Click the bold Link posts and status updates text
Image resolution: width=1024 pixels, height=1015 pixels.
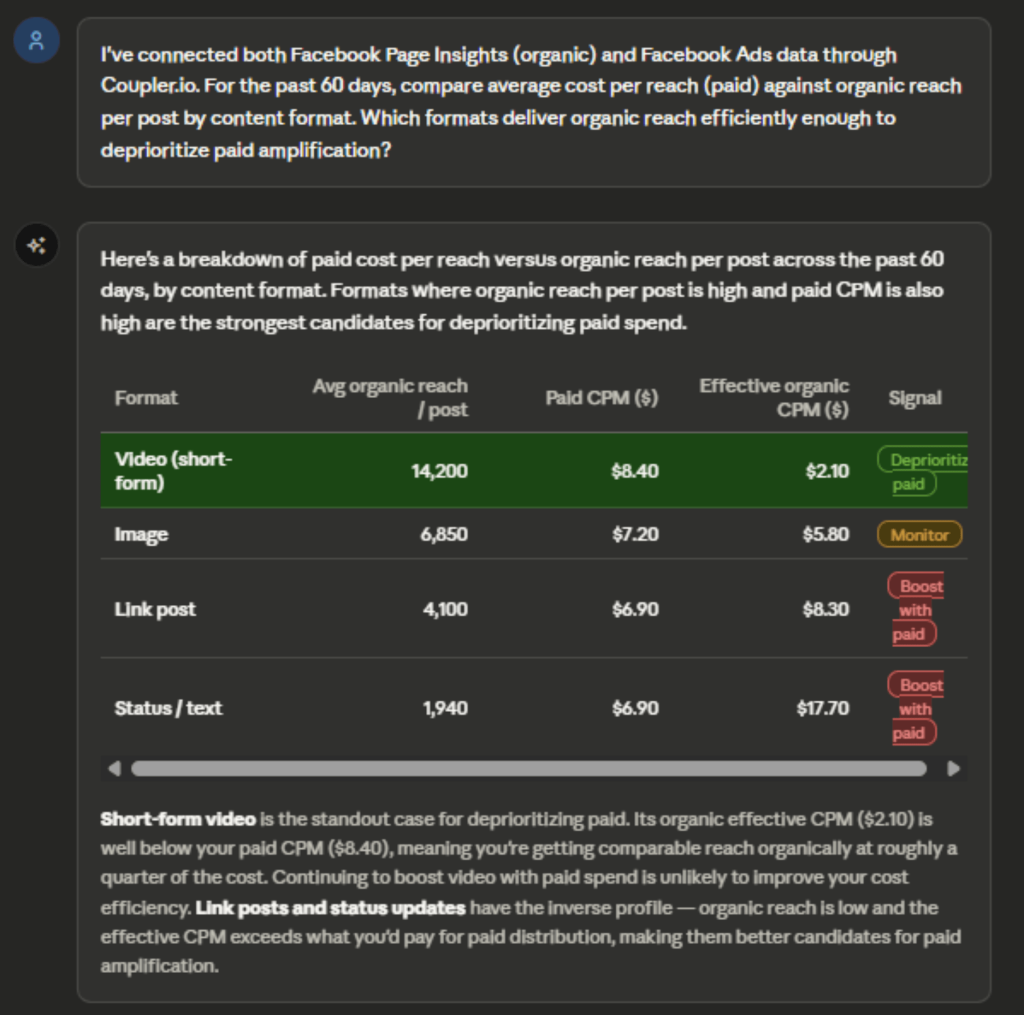(x=330, y=908)
